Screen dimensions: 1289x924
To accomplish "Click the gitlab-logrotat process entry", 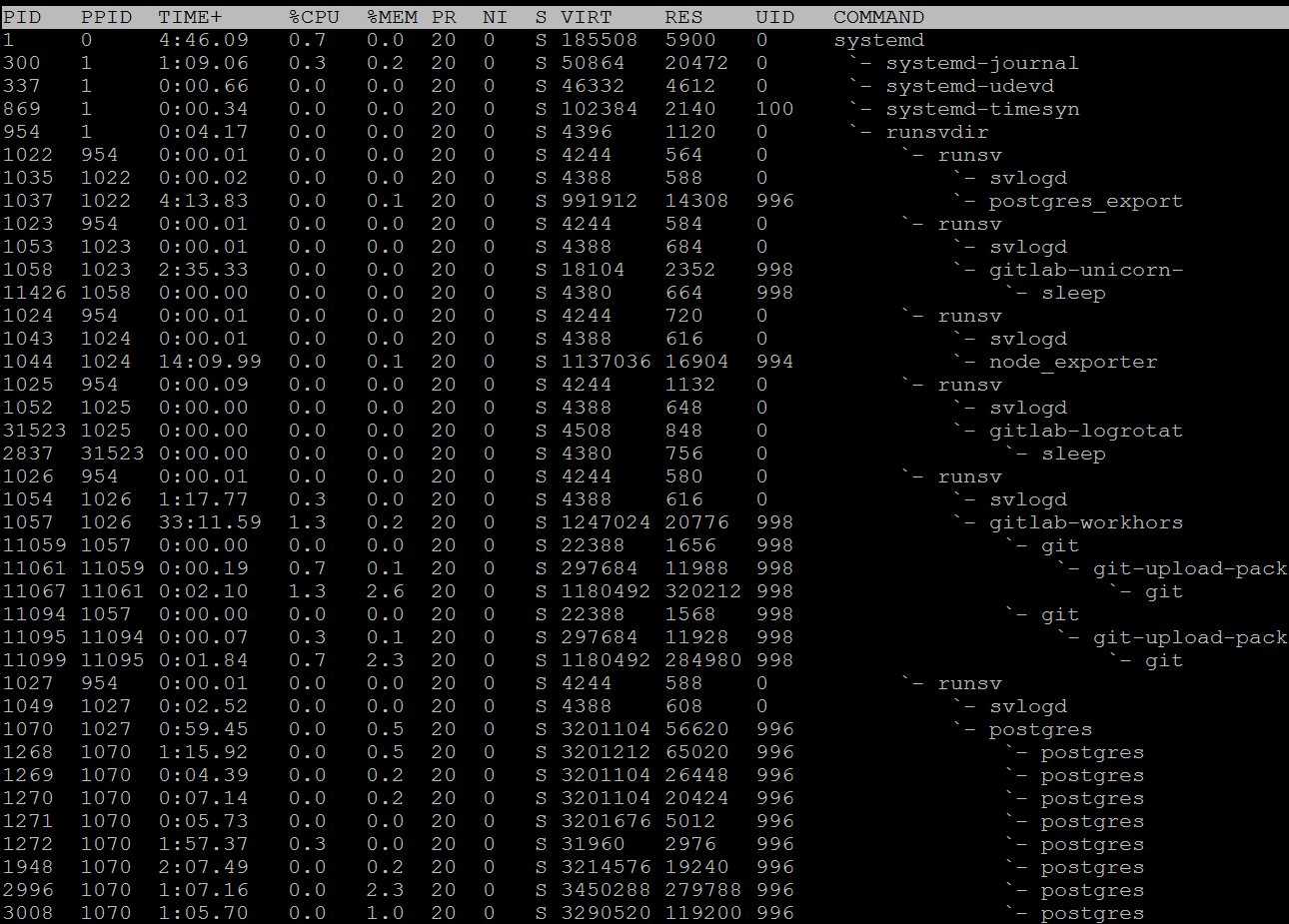I will (x=1085, y=431).
